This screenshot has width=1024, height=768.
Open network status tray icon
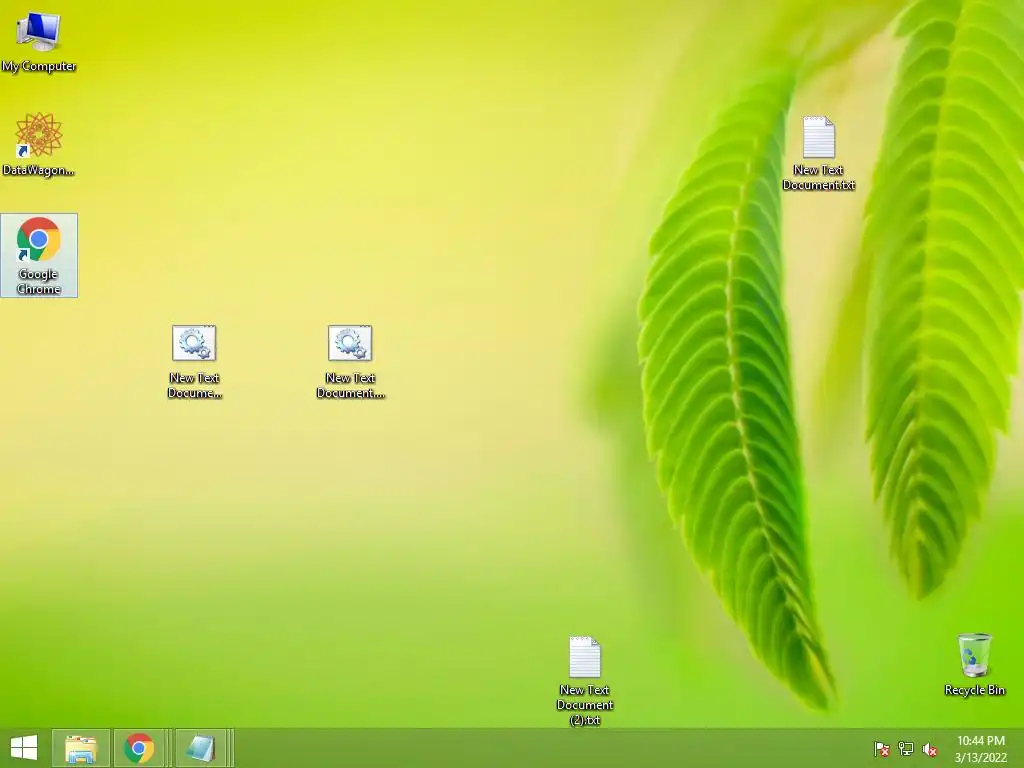pyautogui.click(x=906, y=749)
